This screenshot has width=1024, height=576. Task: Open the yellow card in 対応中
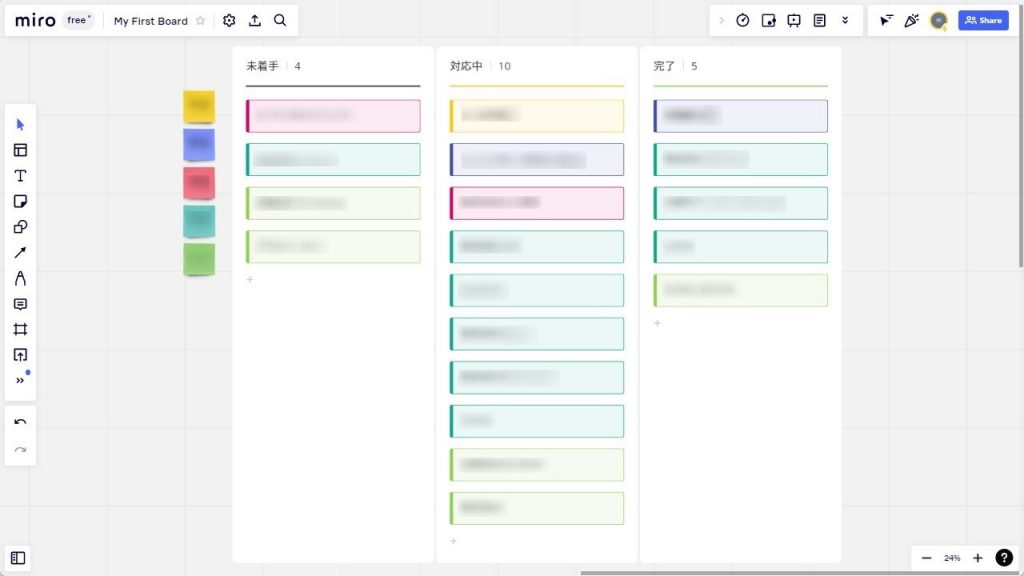[x=537, y=116]
